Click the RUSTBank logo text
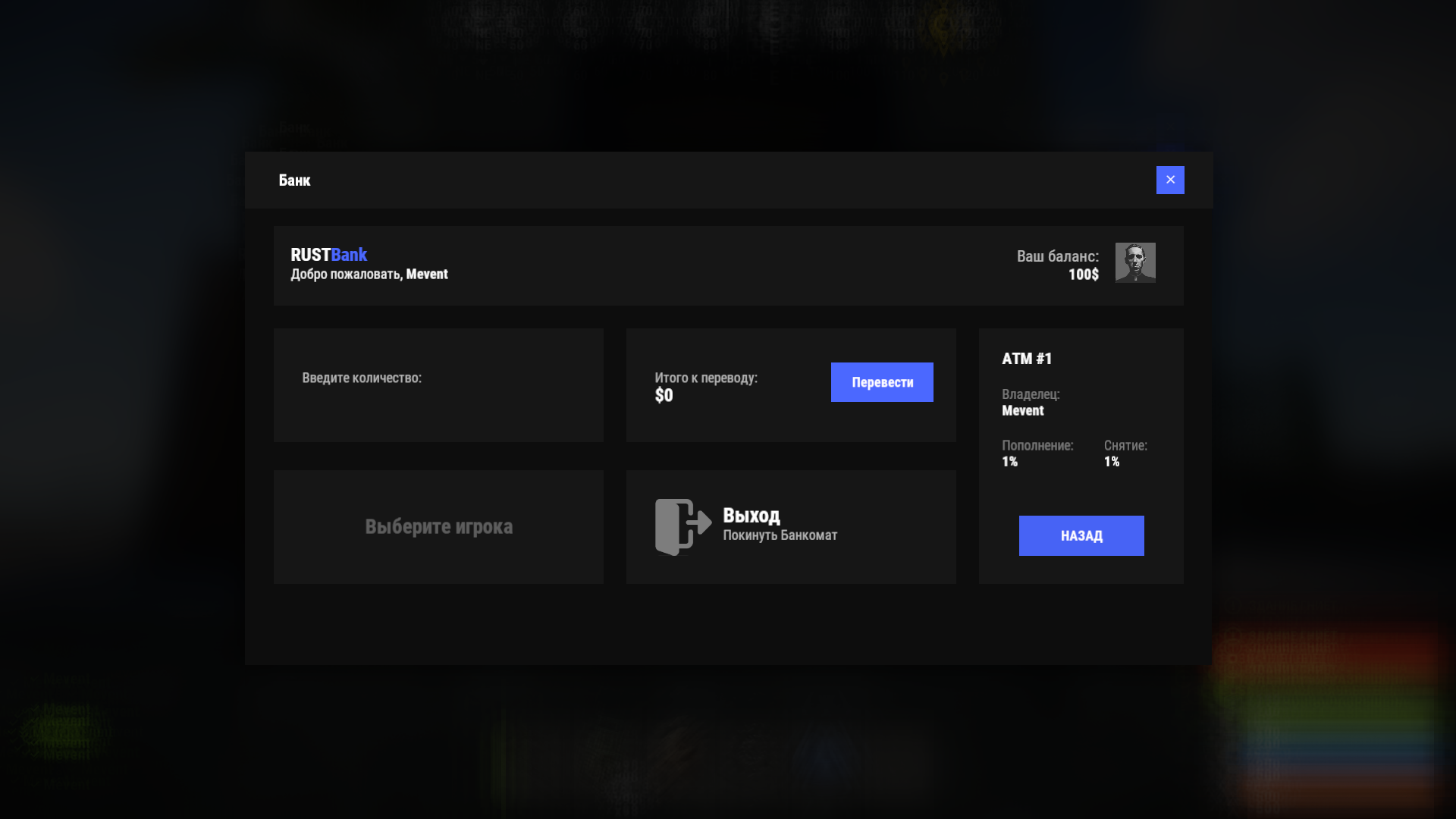 328,255
